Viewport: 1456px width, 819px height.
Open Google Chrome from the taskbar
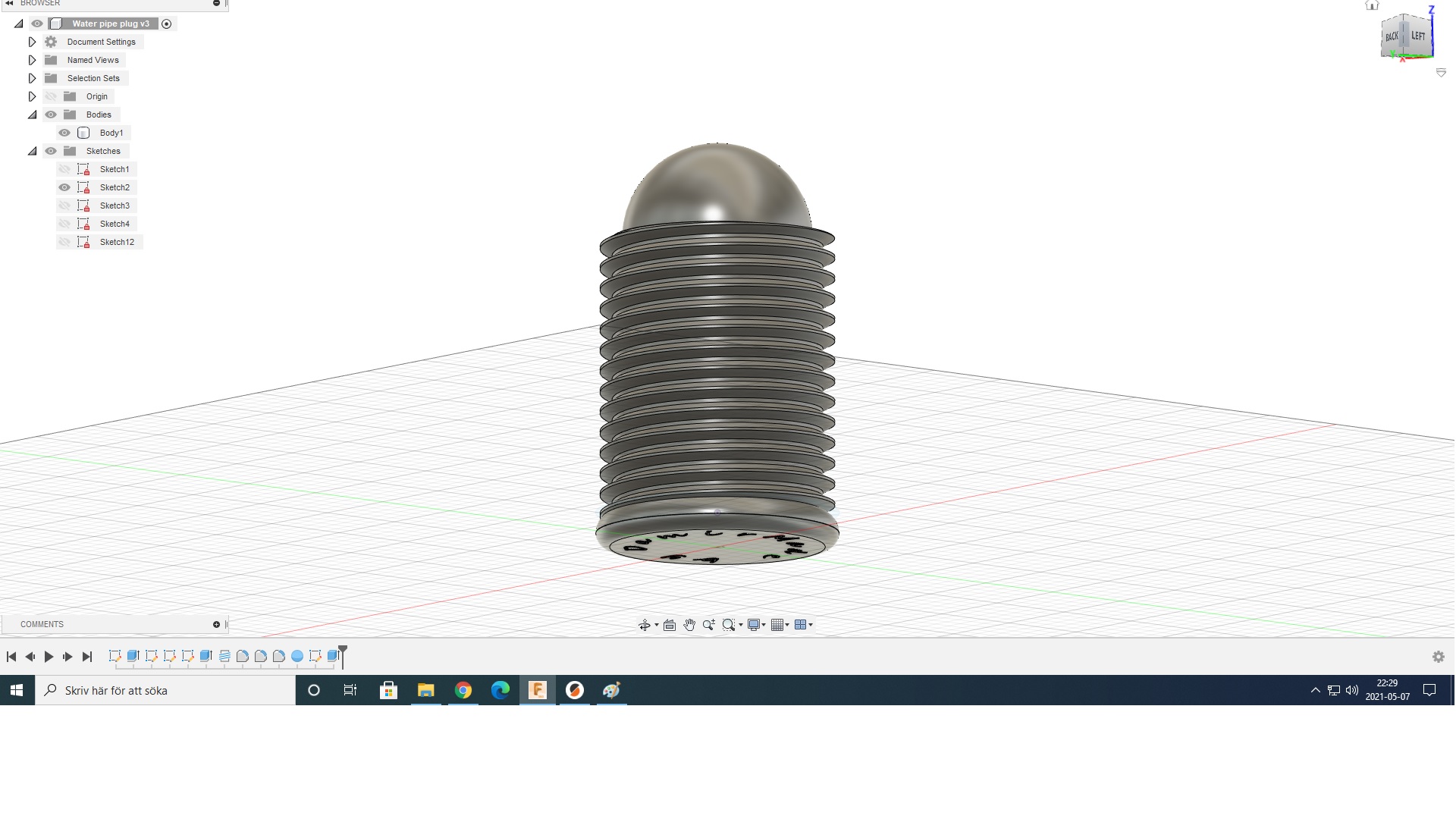click(x=463, y=690)
